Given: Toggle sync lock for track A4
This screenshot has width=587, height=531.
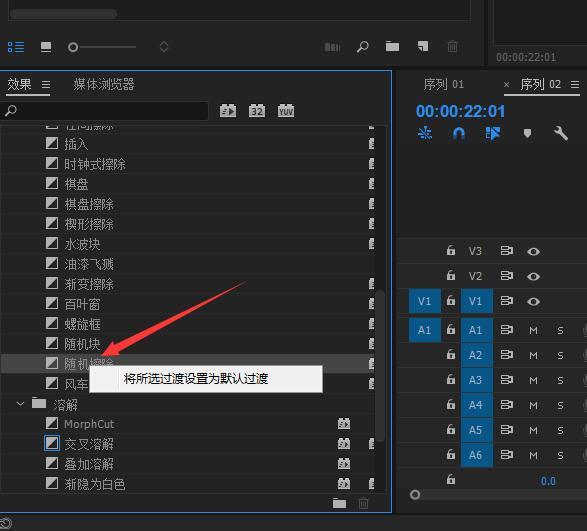Looking at the screenshot, I should (x=507, y=405).
